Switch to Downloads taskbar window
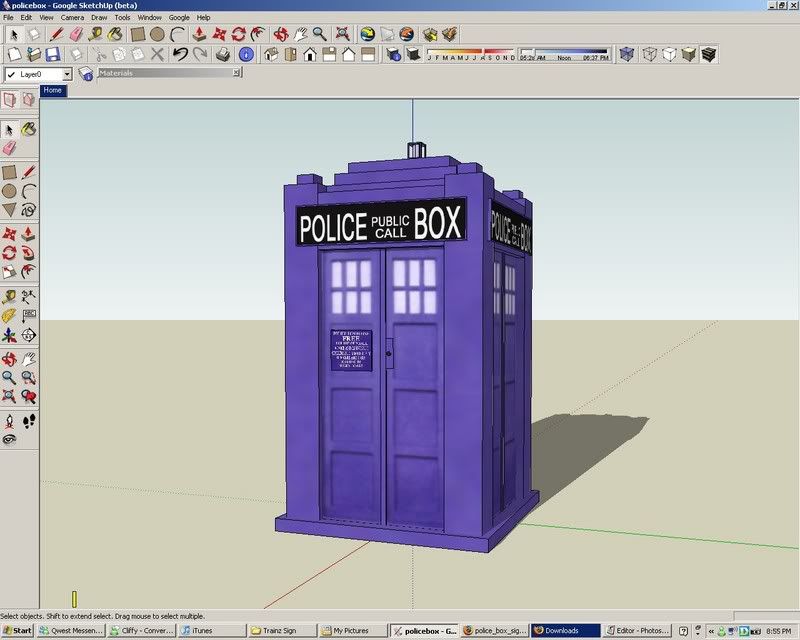This screenshot has height=640, width=800. click(x=565, y=631)
